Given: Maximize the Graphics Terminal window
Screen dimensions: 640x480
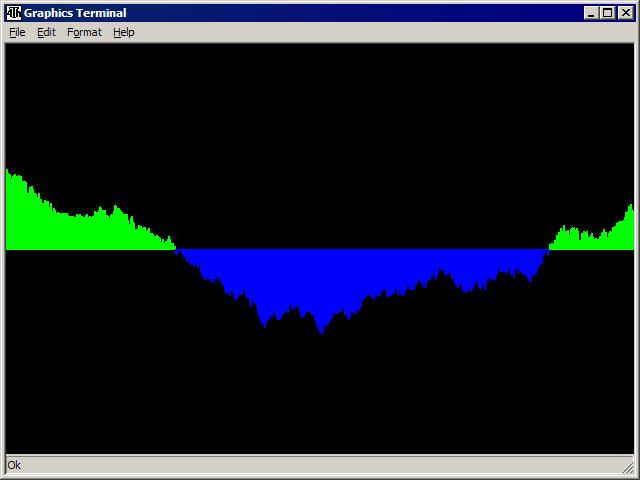Looking at the screenshot, I should coord(607,13).
